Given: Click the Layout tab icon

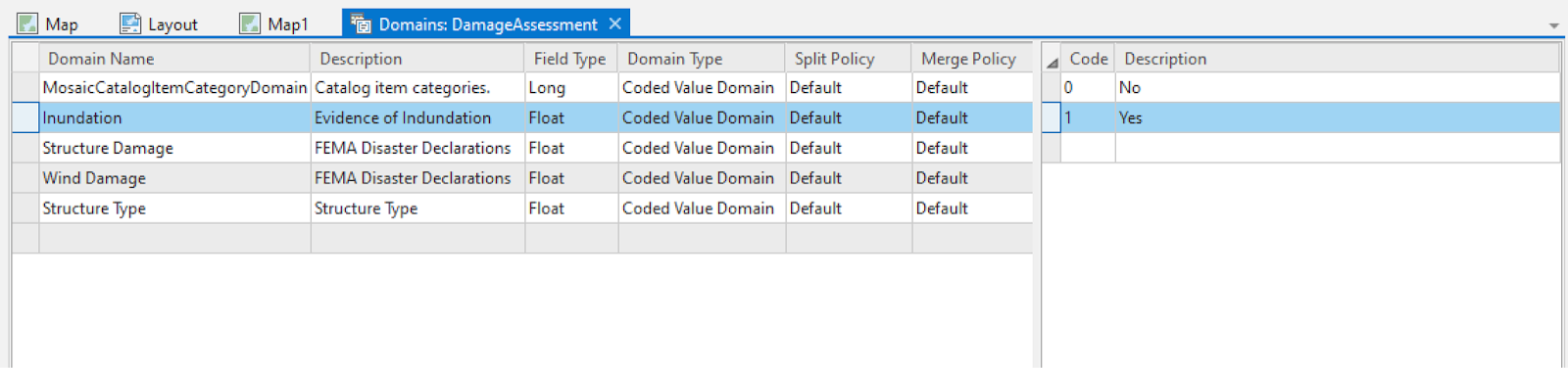Looking at the screenshot, I should 130,23.
